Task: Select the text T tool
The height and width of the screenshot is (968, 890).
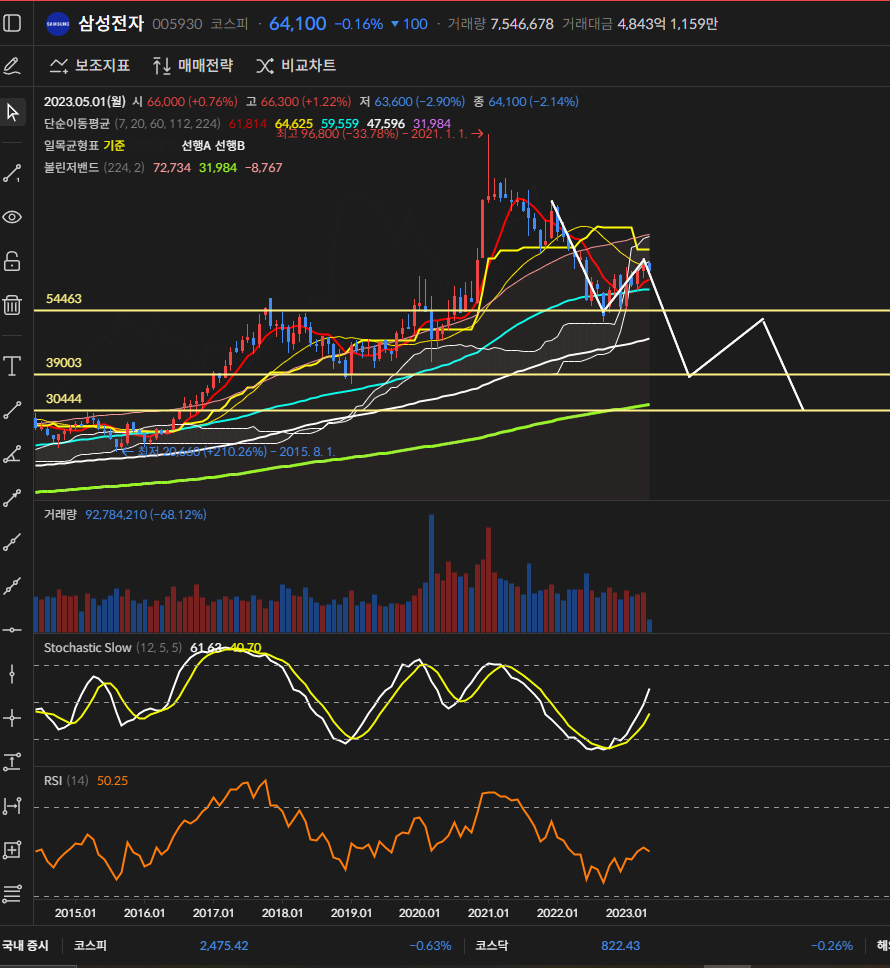Action: tap(12, 366)
